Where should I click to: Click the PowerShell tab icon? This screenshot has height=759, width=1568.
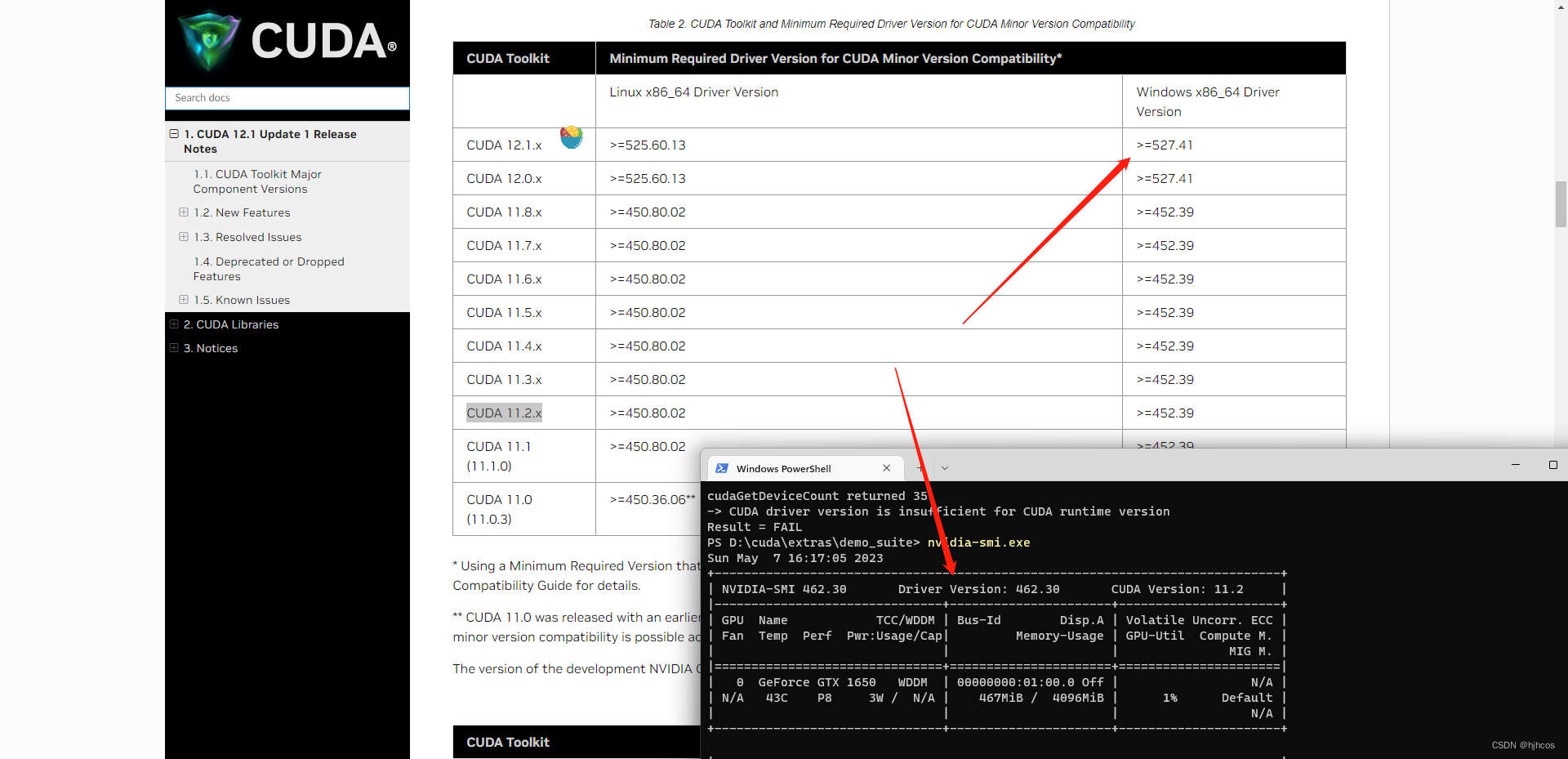(722, 468)
